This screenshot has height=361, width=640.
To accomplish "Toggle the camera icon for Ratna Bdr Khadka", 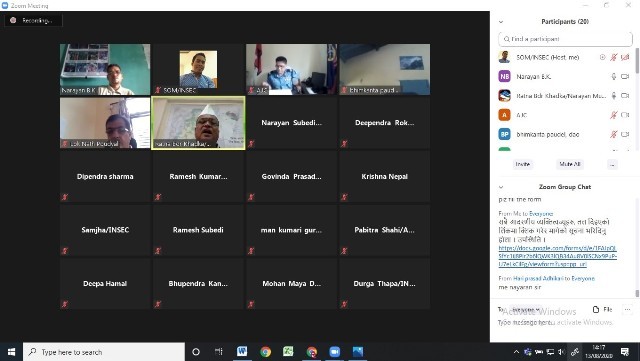I will pos(625,96).
